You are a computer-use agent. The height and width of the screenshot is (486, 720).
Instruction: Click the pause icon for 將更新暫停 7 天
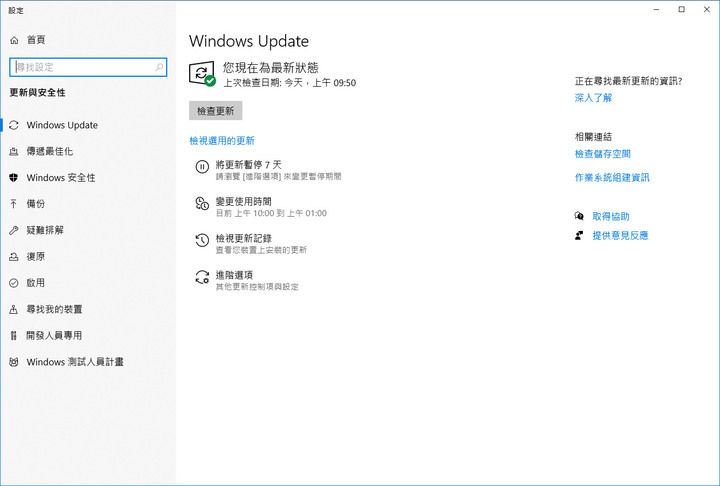pos(202,166)
